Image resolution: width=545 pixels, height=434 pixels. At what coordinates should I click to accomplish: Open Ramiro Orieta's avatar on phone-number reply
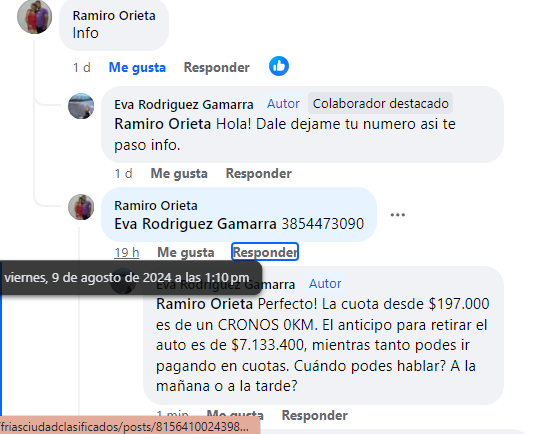[81, 207]
